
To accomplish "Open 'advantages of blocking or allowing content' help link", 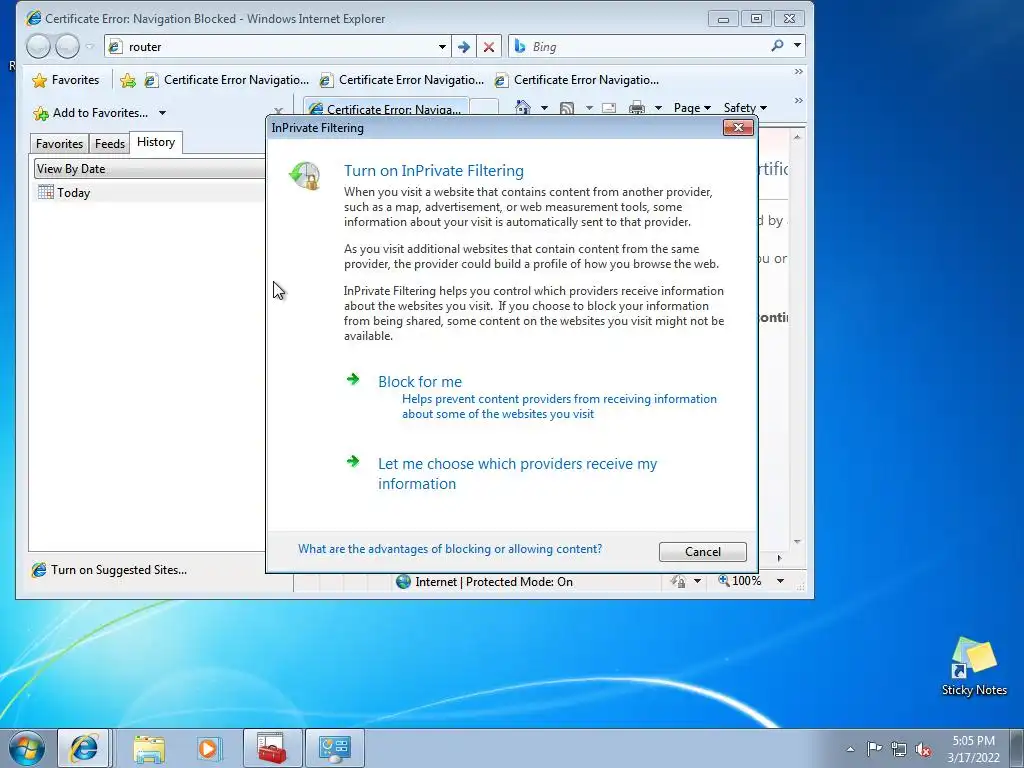I will click(450, 549).
